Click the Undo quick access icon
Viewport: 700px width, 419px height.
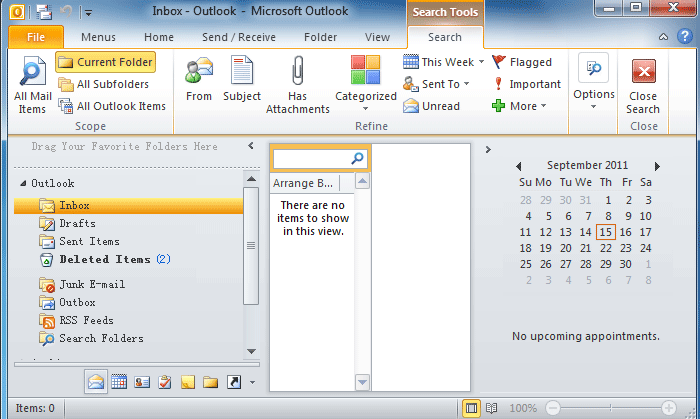(66, 11)
